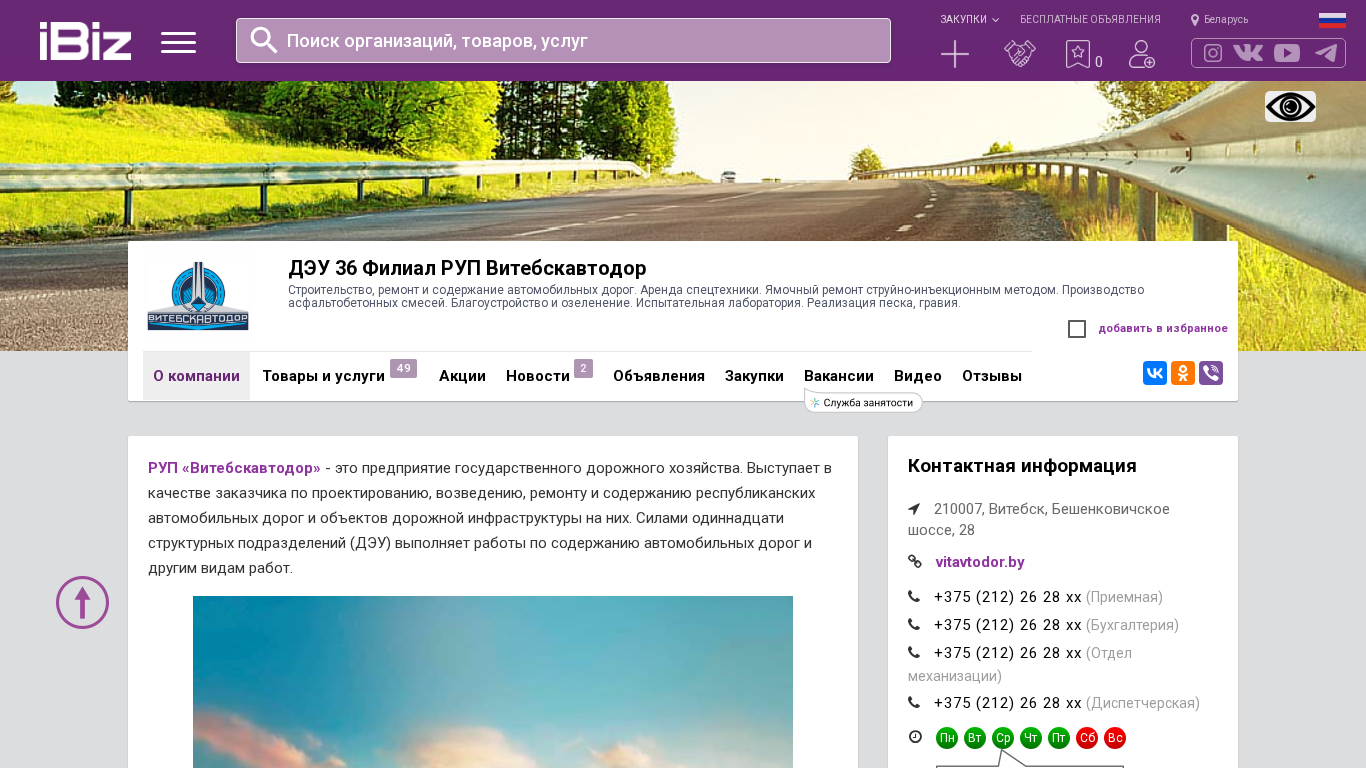Click the company address text
Viewport: 1366px width, 768px height.
click(1039, 519)
